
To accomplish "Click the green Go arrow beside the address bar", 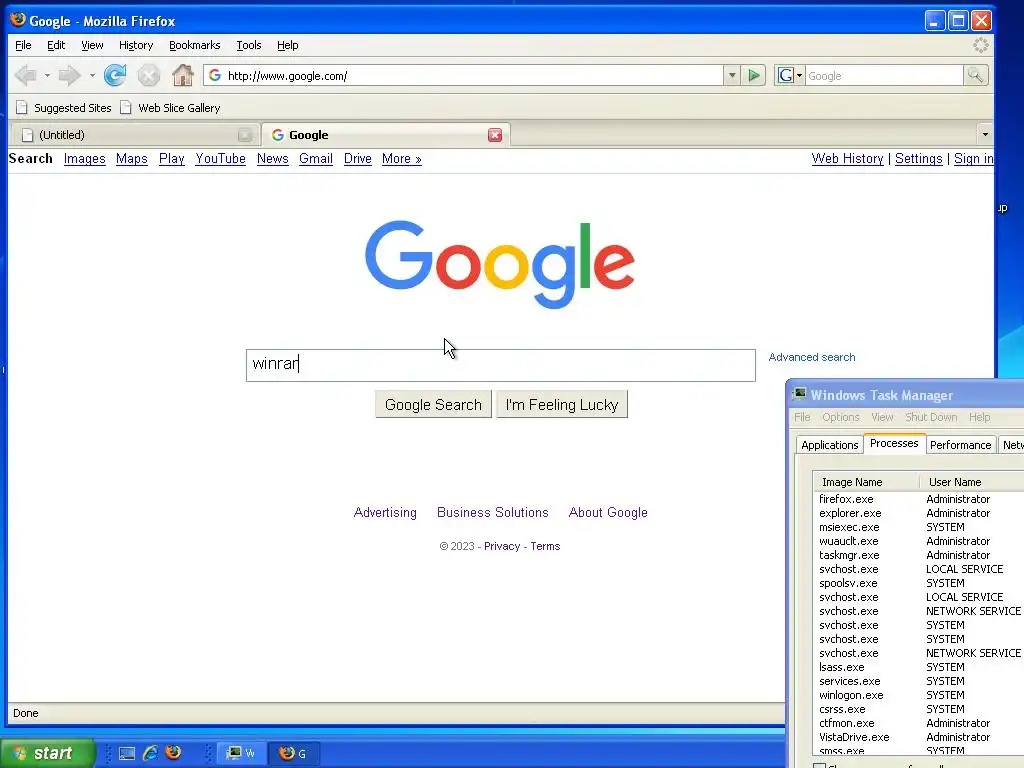I will pyautogui.click(x=754, y=76).
